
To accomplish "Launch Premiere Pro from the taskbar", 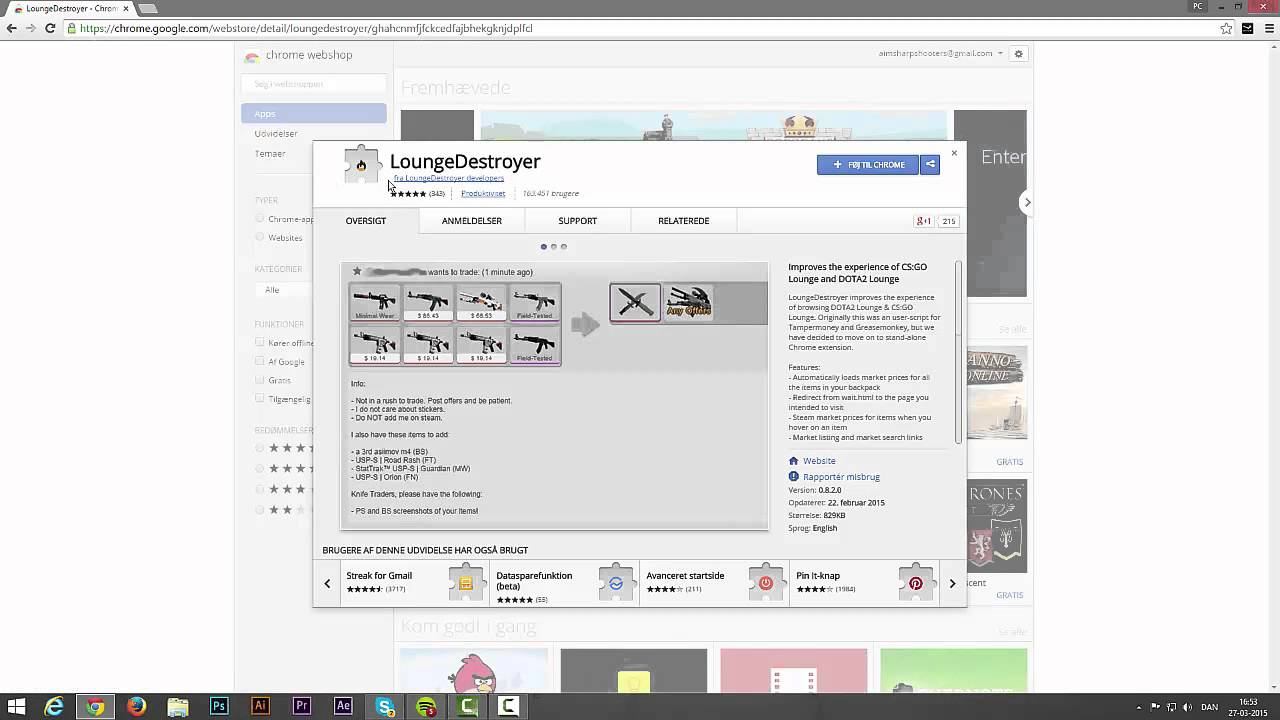I will [302, 707].
